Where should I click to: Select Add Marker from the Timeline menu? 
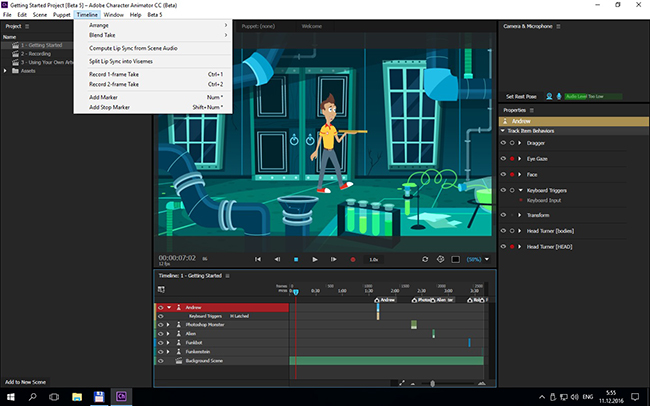(x=102, y=97)
